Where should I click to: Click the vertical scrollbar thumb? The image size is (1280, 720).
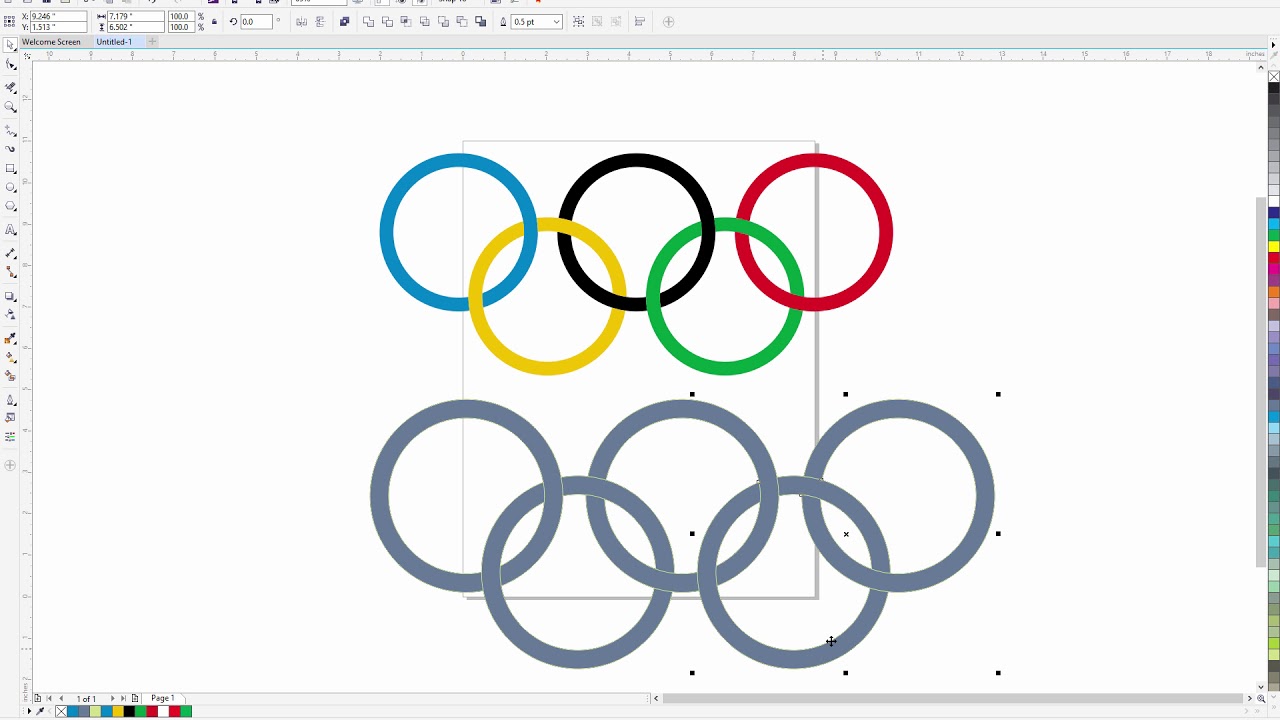tap(1260, 383)
